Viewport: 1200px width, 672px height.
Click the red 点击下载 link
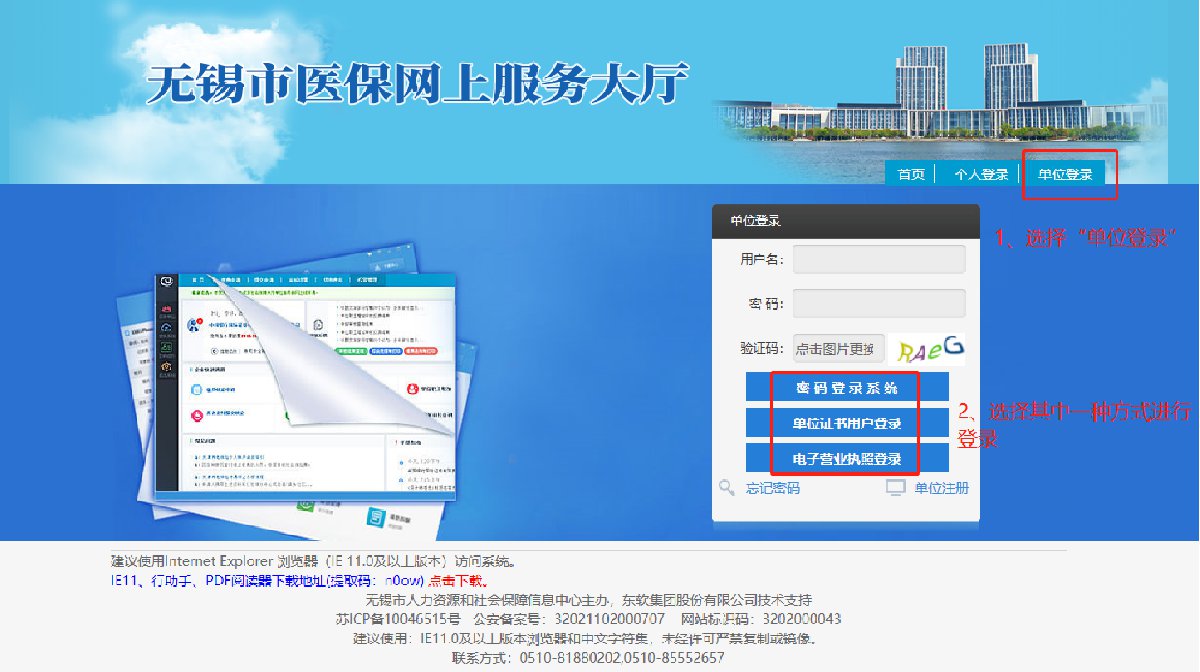458,581
